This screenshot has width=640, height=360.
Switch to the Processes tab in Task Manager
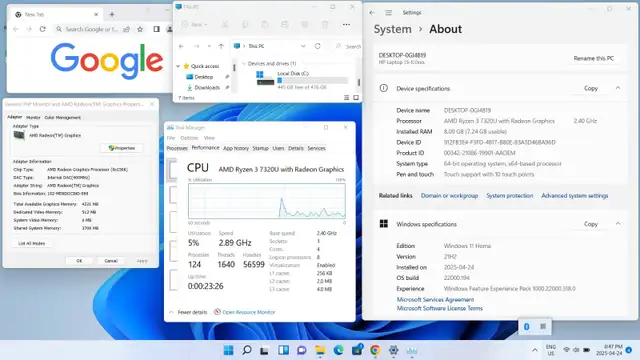(x=177, y=148)
